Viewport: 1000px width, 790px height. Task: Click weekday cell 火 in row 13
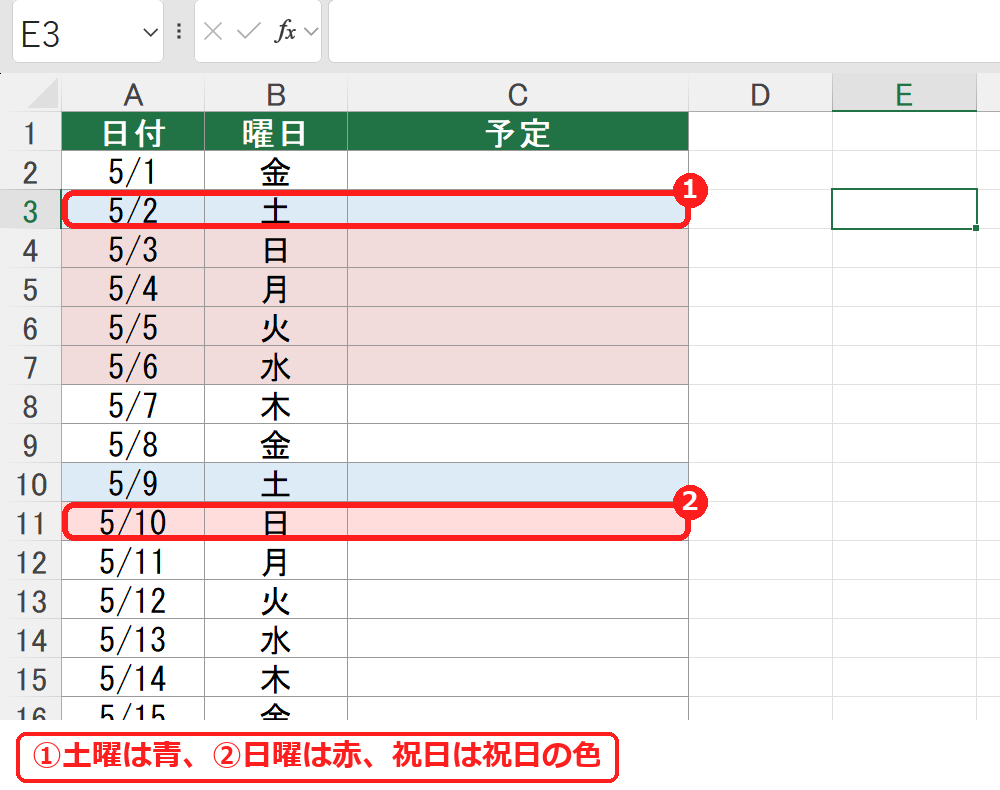276,601
